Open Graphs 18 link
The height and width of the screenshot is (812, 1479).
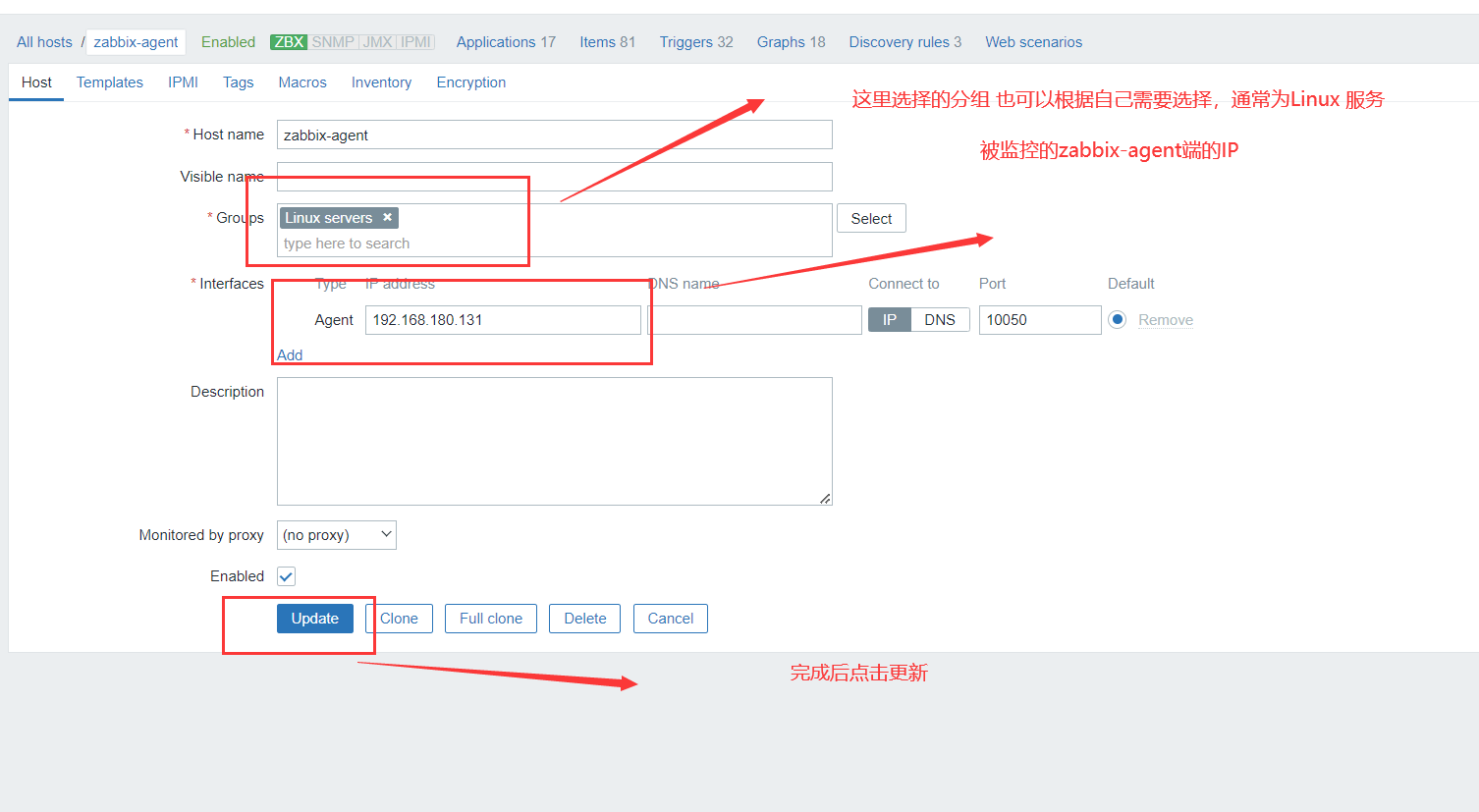[x=791, y=42]
